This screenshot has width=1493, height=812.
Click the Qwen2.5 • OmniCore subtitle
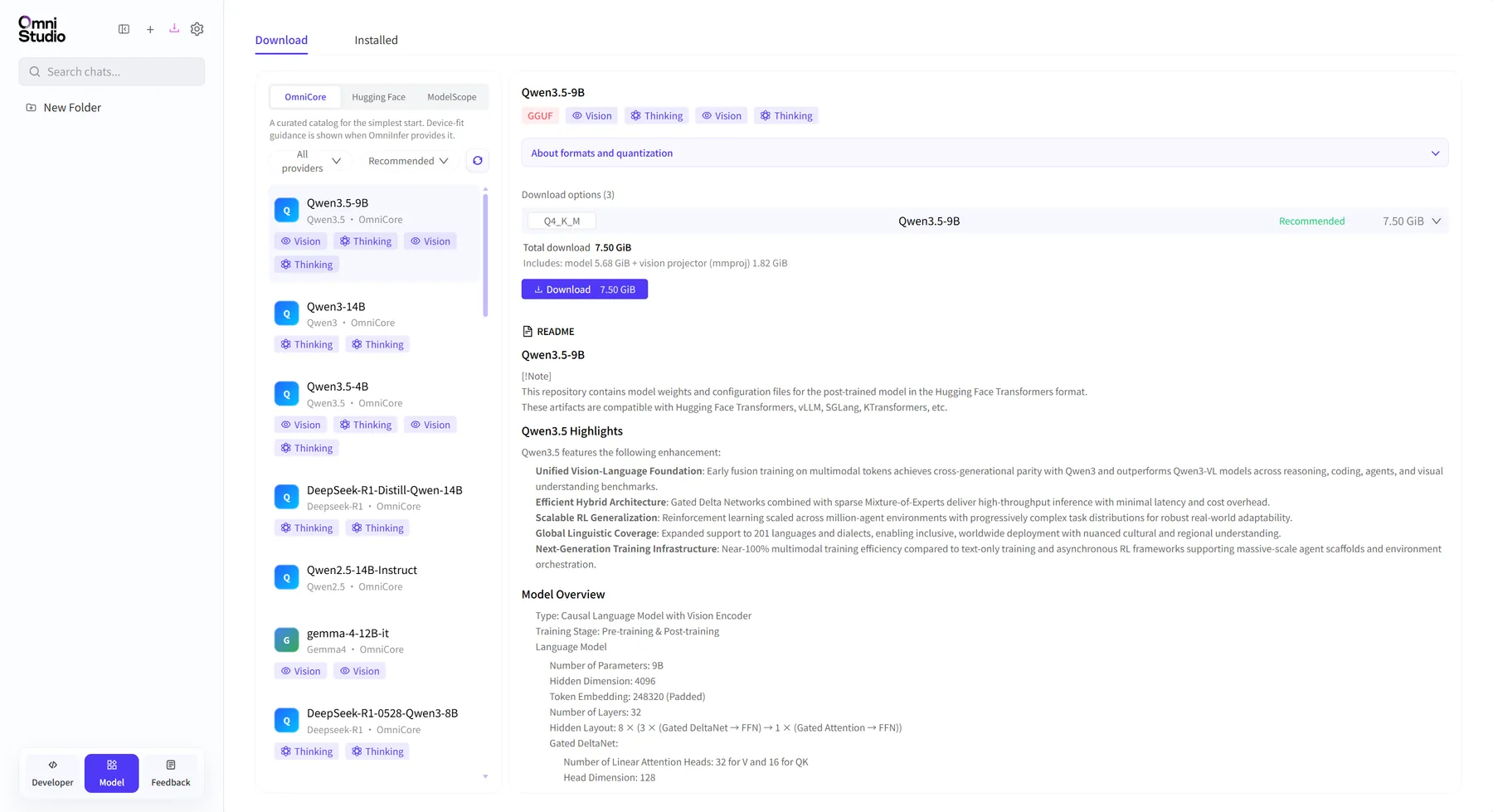pos(355,587)
